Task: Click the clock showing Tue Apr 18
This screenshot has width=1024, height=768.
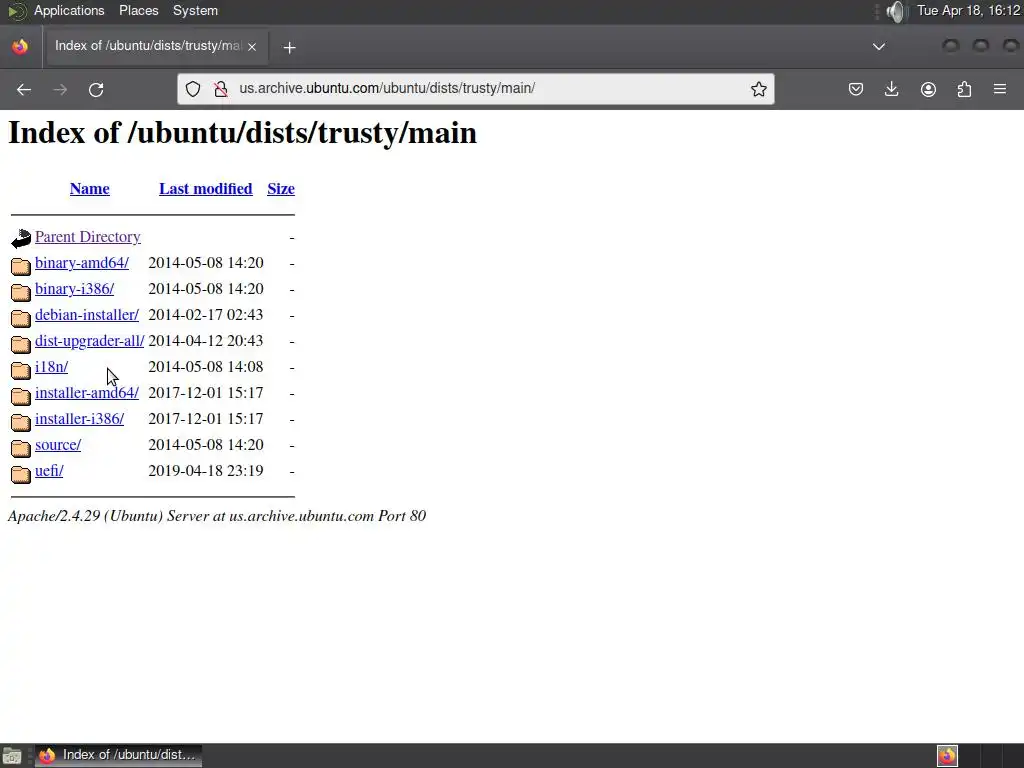Action: point(968,11)
